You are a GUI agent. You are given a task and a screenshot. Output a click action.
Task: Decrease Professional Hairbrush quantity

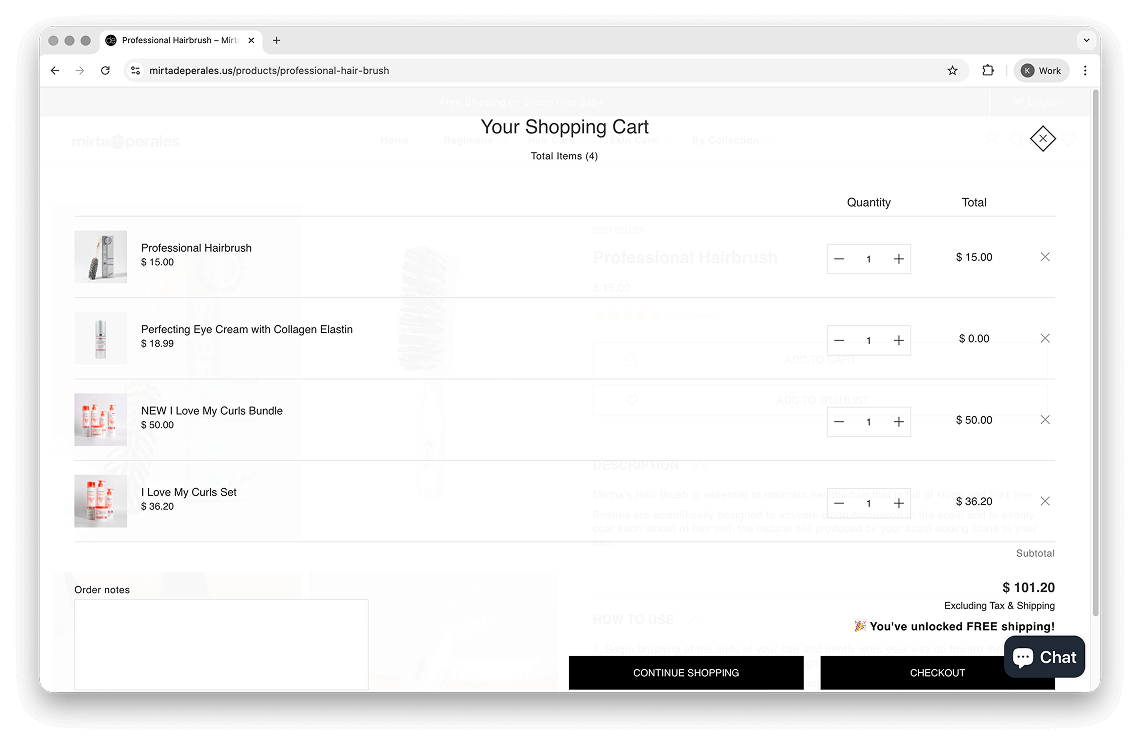pyautogui.click(x=839, y=259)
